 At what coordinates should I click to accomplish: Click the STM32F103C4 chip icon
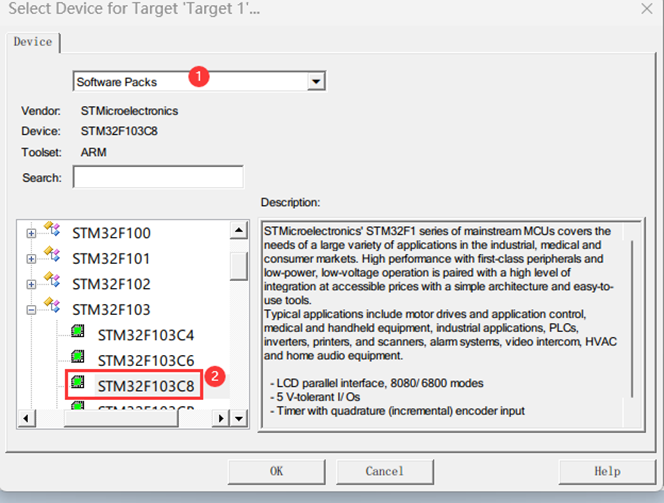pos(77,331)
